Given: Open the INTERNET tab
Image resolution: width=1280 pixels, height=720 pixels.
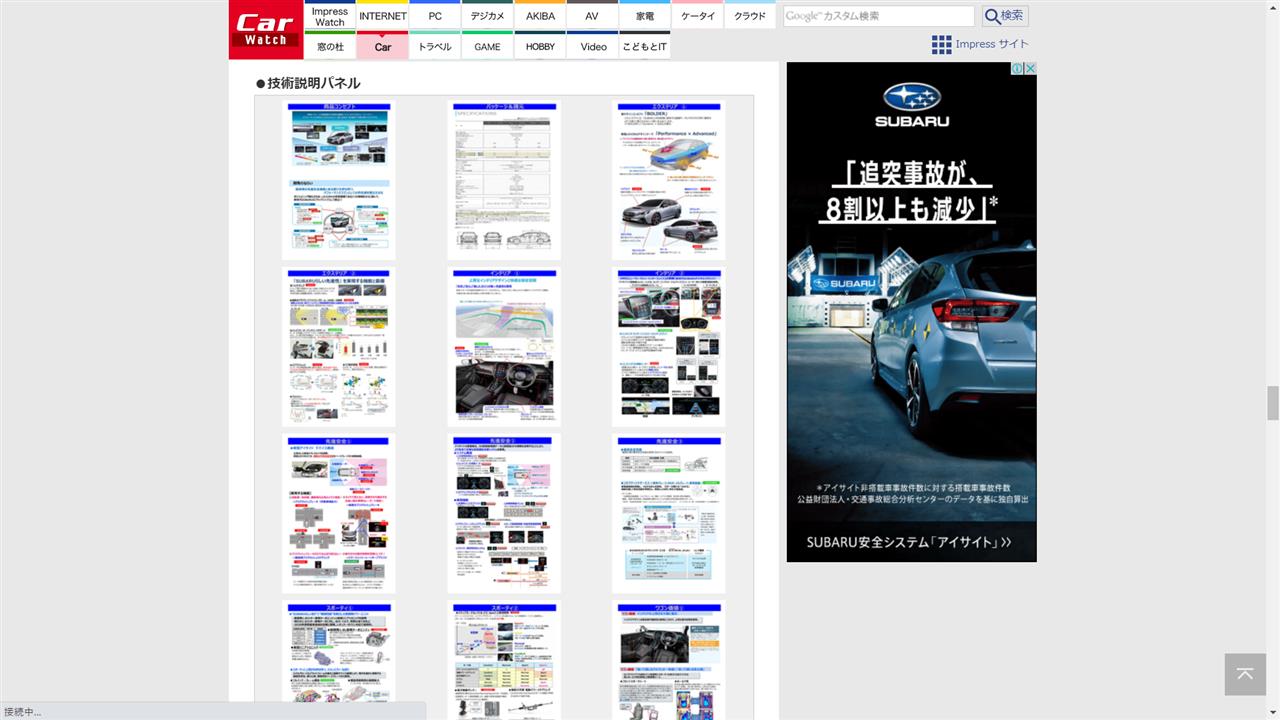Looking at the screenshot, I should click(383, 16).
